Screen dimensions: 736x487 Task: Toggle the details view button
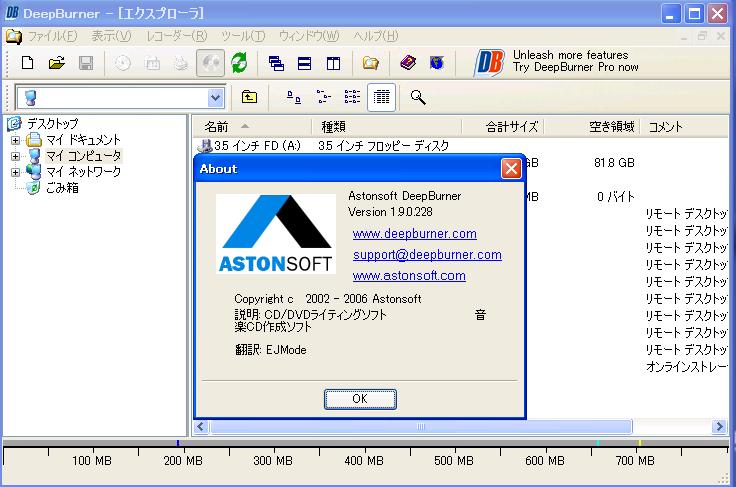pyautogui.click(x=381, y=97)
